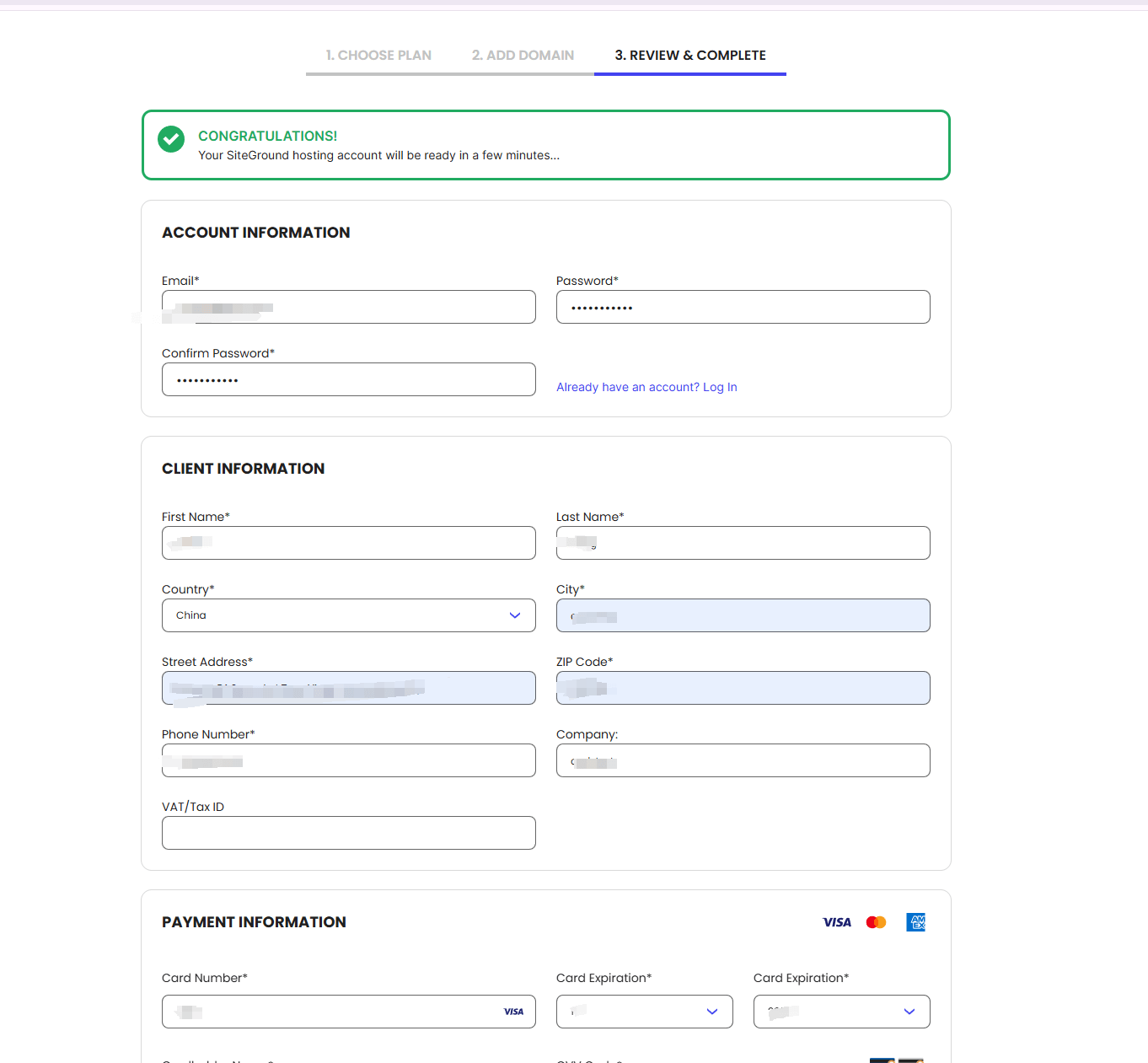Expand the second Card Expiration year dropdown

coord(842,1012)
